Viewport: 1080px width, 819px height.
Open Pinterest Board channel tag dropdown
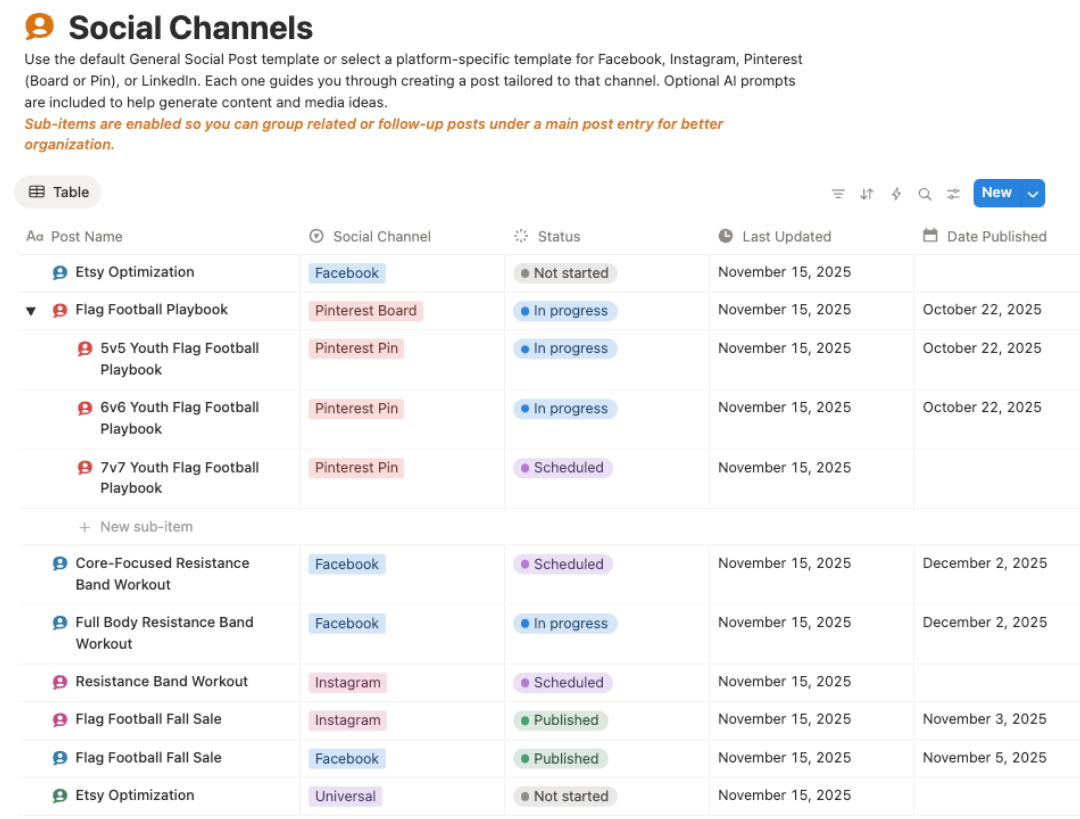tap(365, 311)
